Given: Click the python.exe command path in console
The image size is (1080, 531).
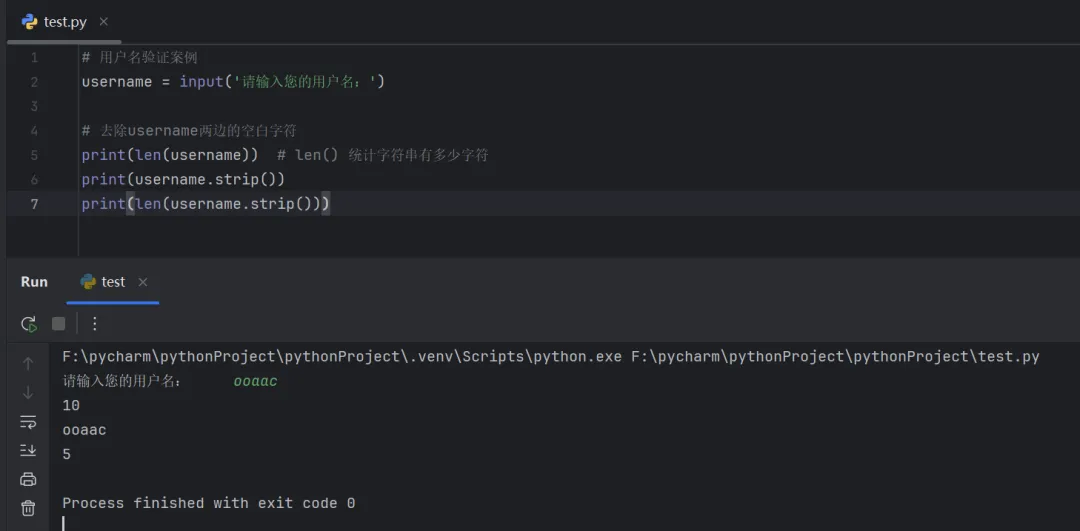Looking at the screenshot, I should coord(342,357).
